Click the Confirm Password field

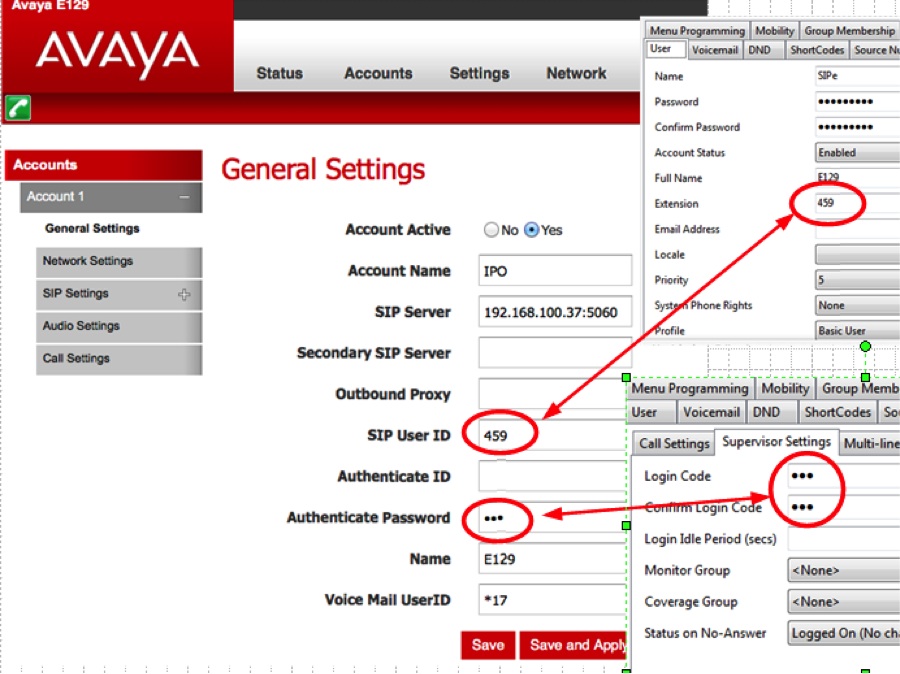click(x=858, y=127)
